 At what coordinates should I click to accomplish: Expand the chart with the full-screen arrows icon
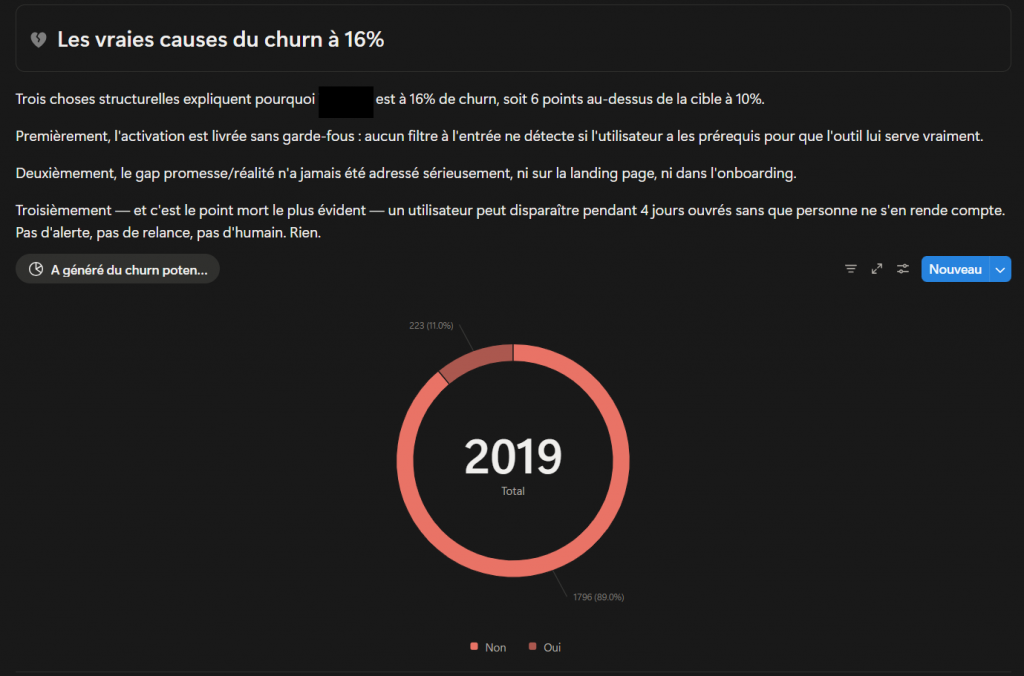coord(877,269)
